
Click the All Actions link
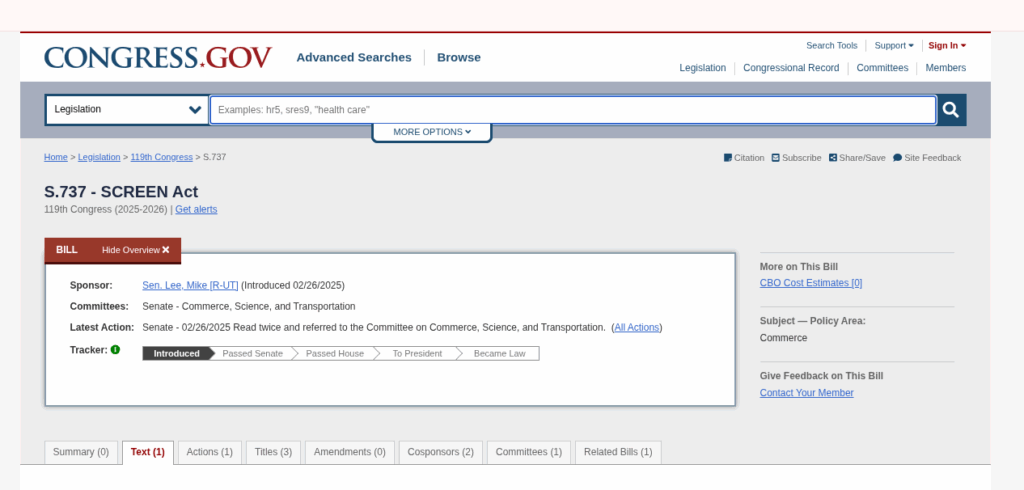pyautogui.click(x=637, y=327)
